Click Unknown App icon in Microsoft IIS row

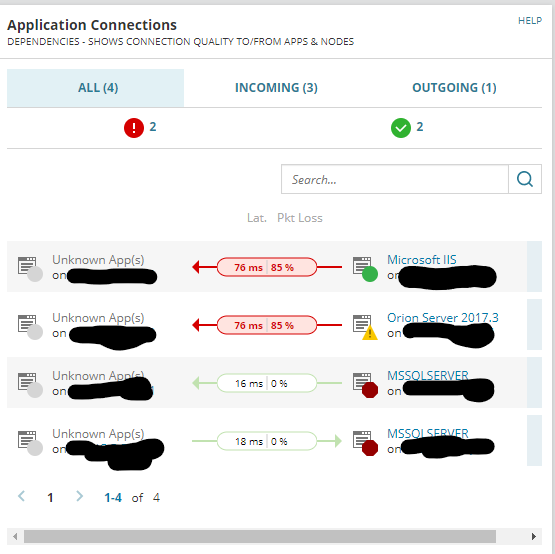click(30, 269)
